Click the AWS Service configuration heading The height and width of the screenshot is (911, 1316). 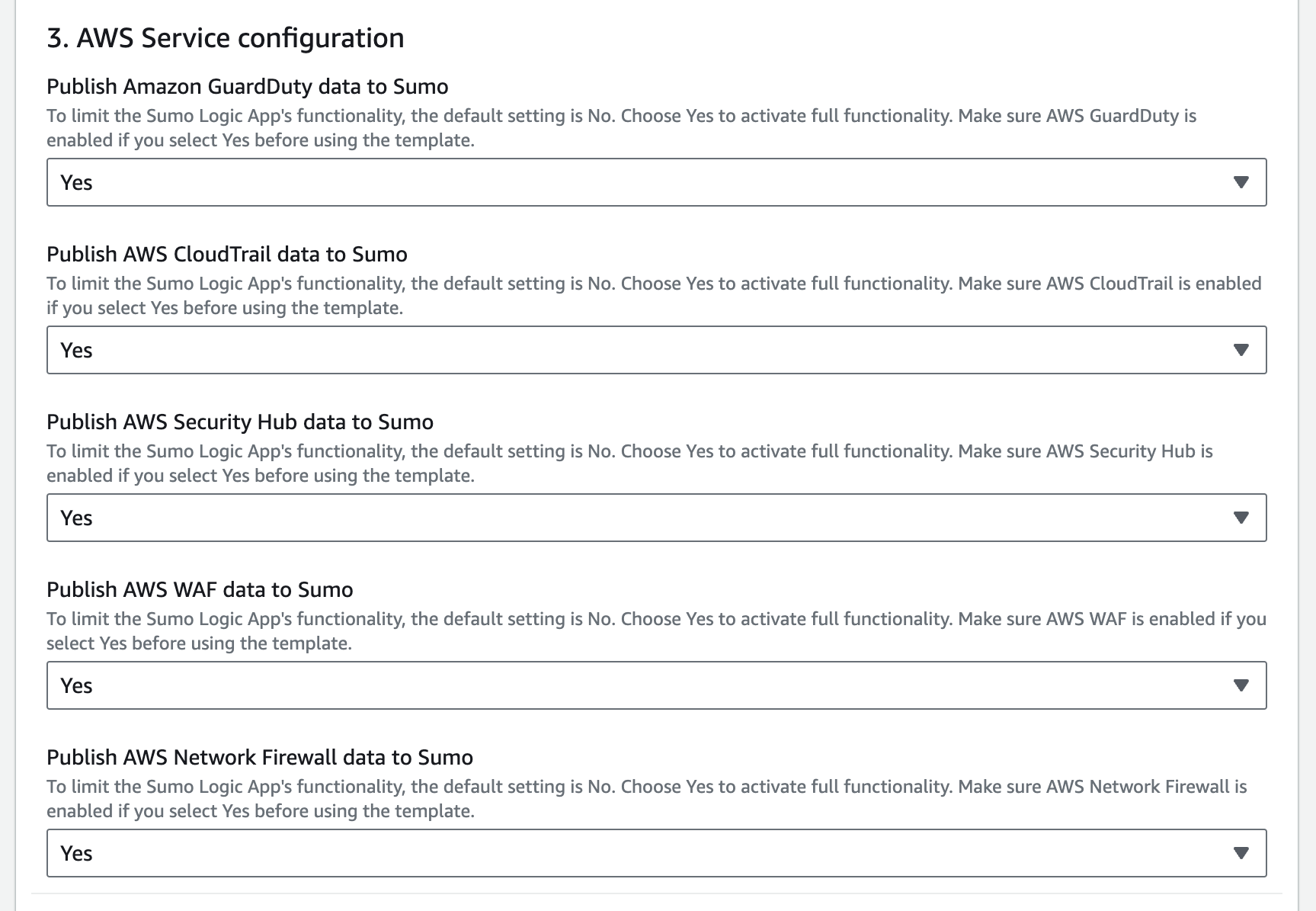tap(226, 37)
